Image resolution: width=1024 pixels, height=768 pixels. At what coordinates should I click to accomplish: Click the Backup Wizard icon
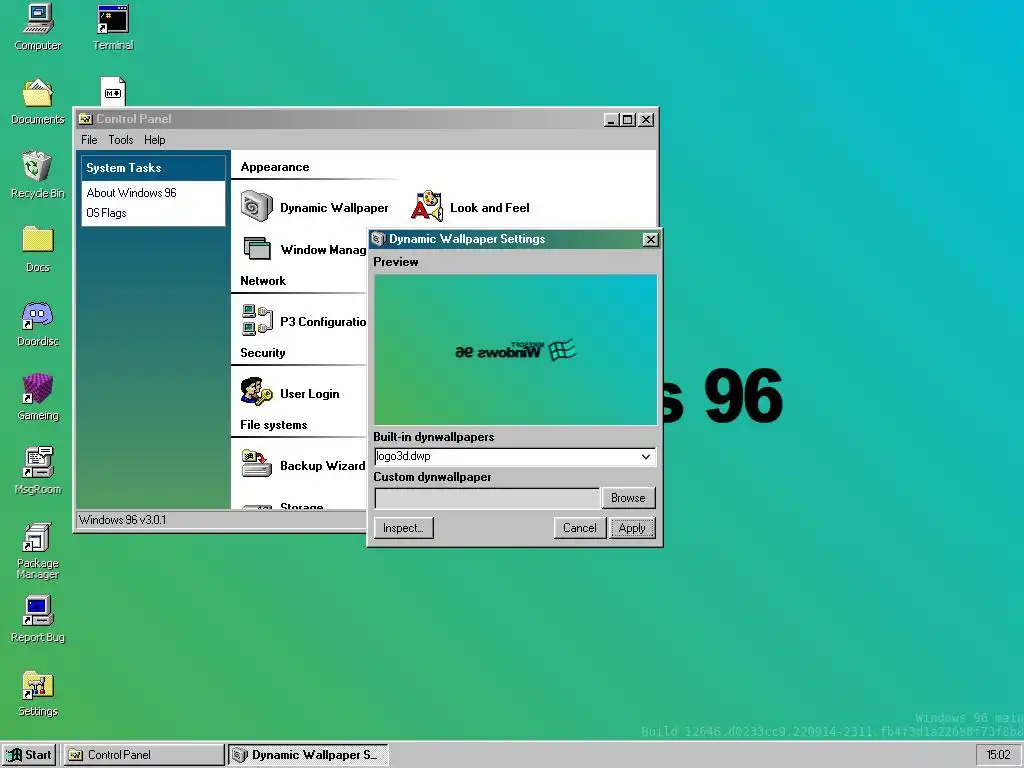click(x=257, y=464)
